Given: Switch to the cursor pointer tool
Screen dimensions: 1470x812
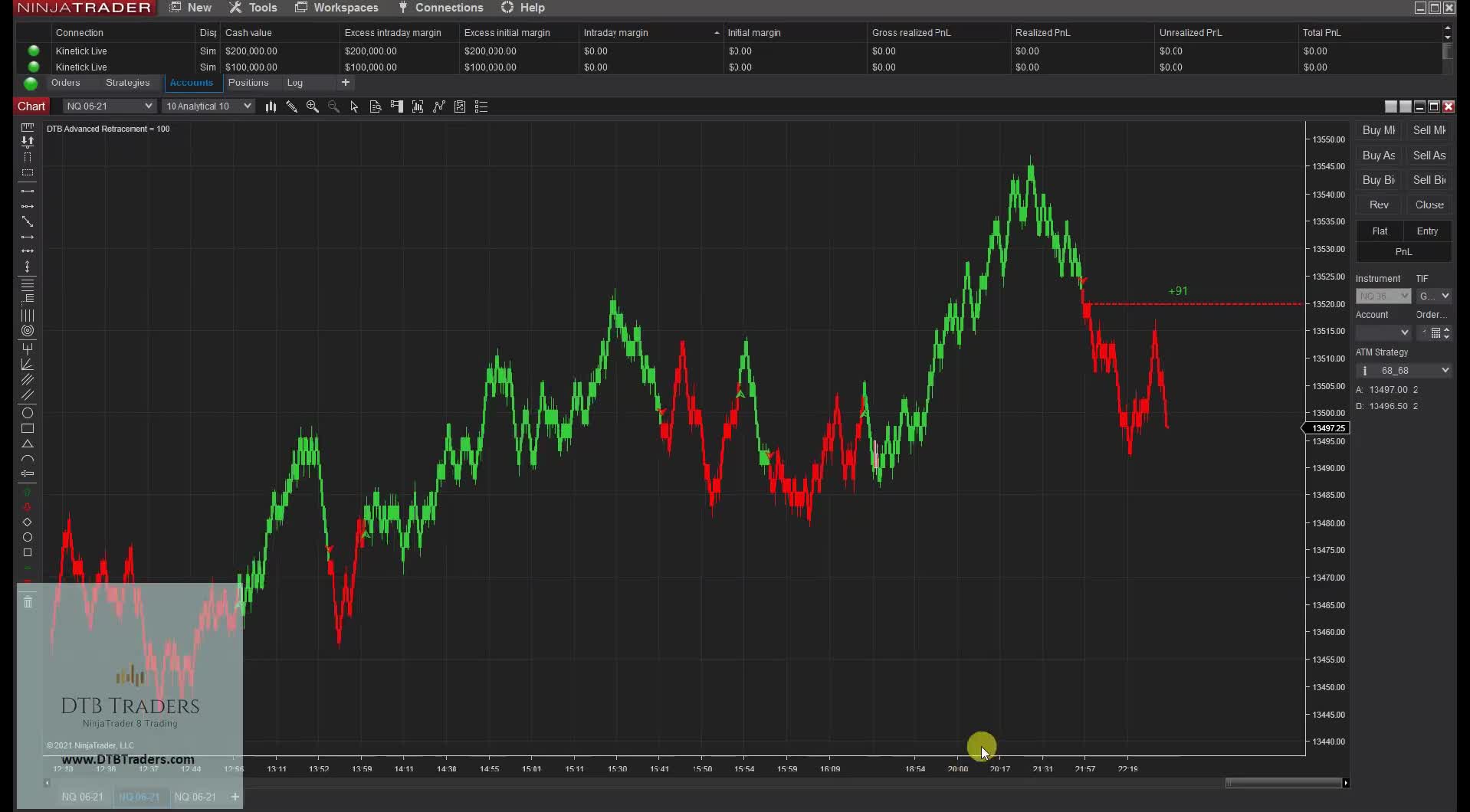Looking at the screenshot, I should (x=354, y=106).
